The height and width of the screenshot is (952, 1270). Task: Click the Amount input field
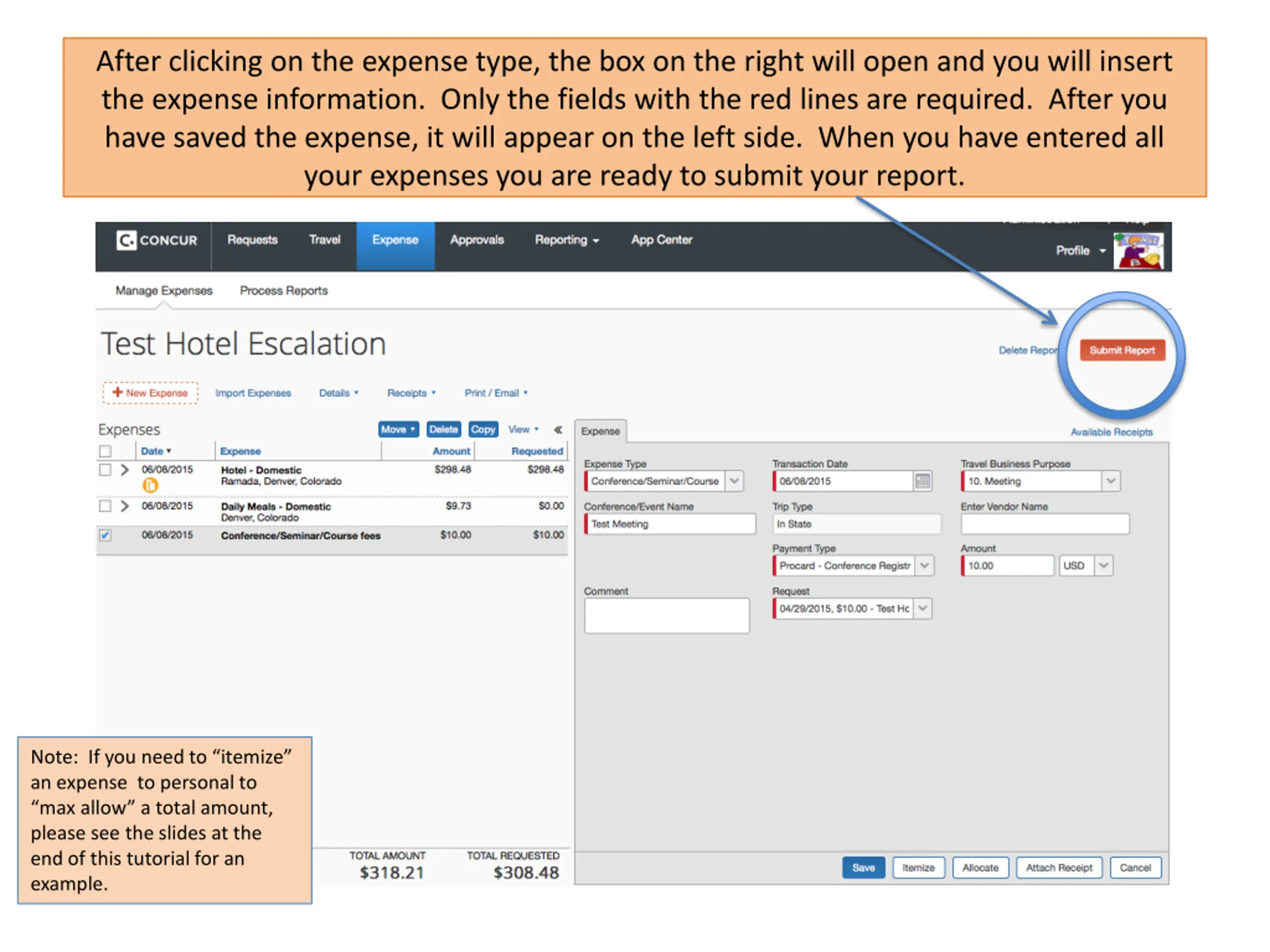[1007, 565]
